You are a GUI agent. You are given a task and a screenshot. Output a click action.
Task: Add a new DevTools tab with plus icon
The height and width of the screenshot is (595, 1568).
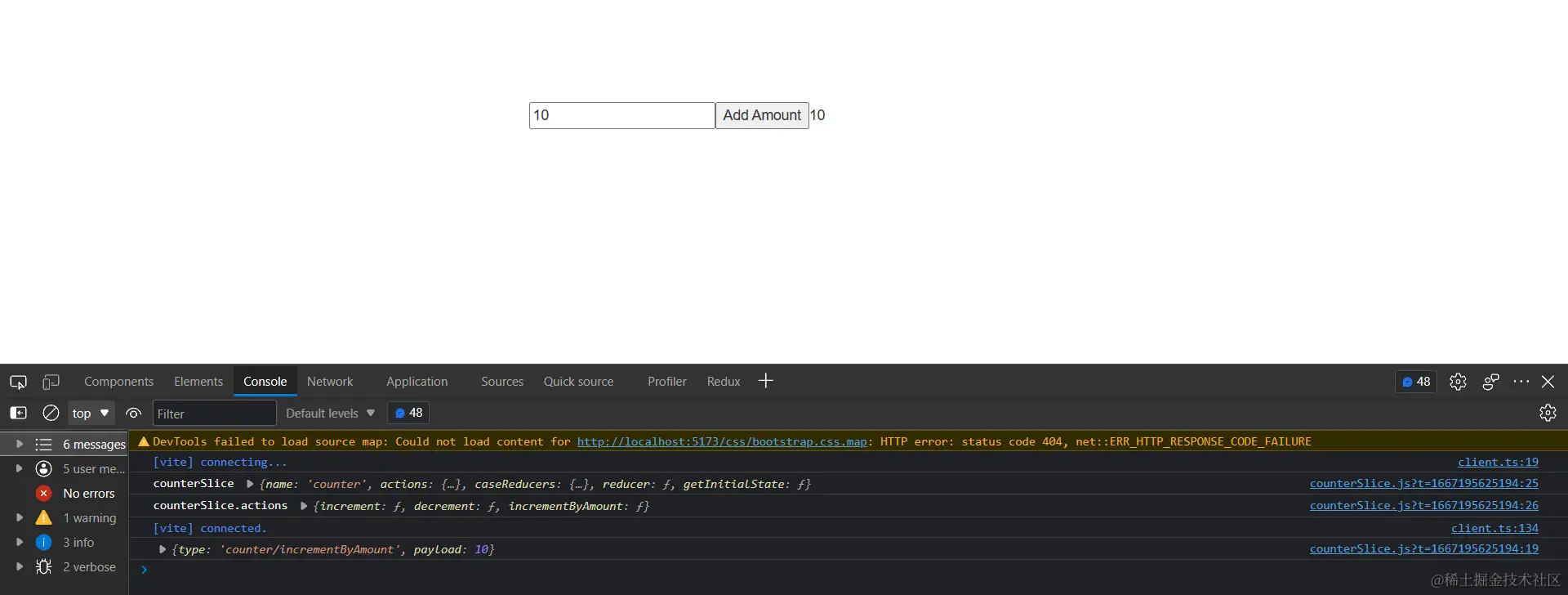click(765, 381)
